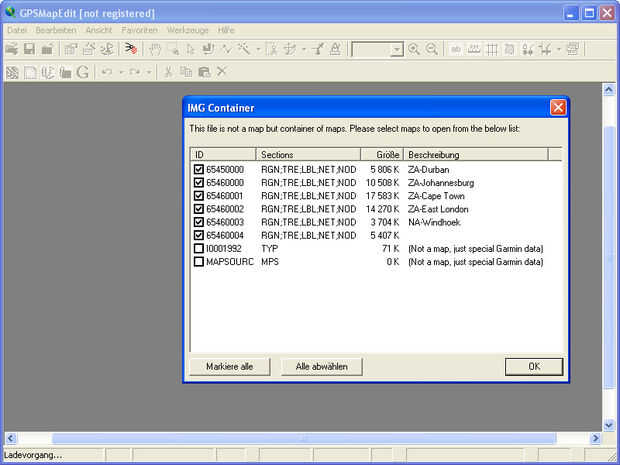
Task: Open the Werkzeuge menu
Action: [187, 30]
